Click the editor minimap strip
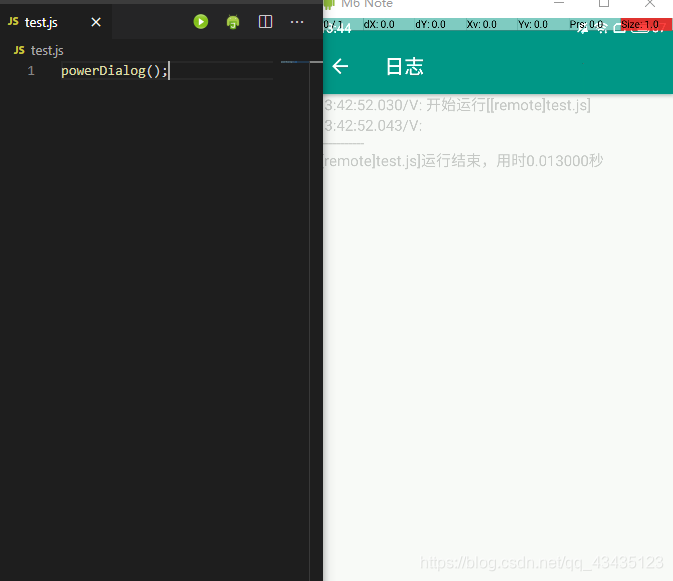Image resolution: width=673 pixels, height=581 pixels. click(x=295, y=62)
